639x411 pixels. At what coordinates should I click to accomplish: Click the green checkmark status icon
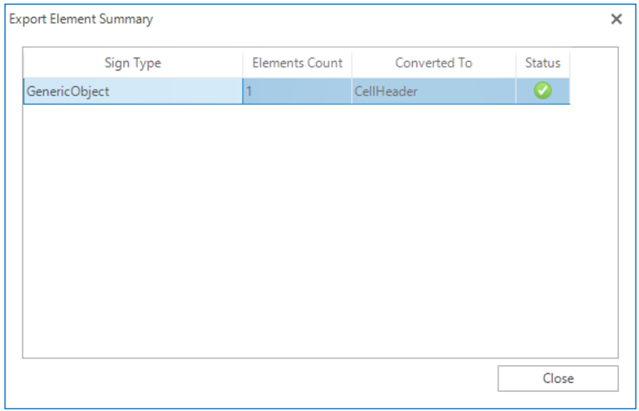pyautogui.click(x=543, y=91)
